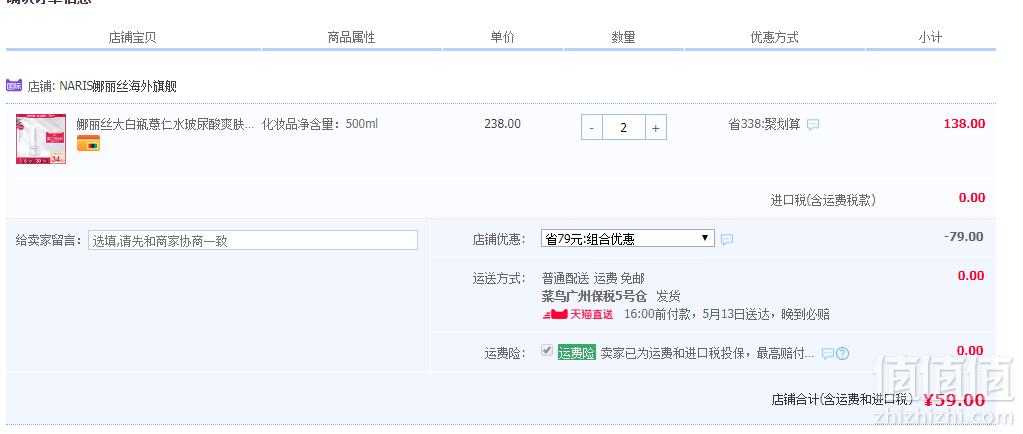This screenshot has height=434, width=1023.
Task: Edit the quantity field showing 2
Action: tap(624, 128)
